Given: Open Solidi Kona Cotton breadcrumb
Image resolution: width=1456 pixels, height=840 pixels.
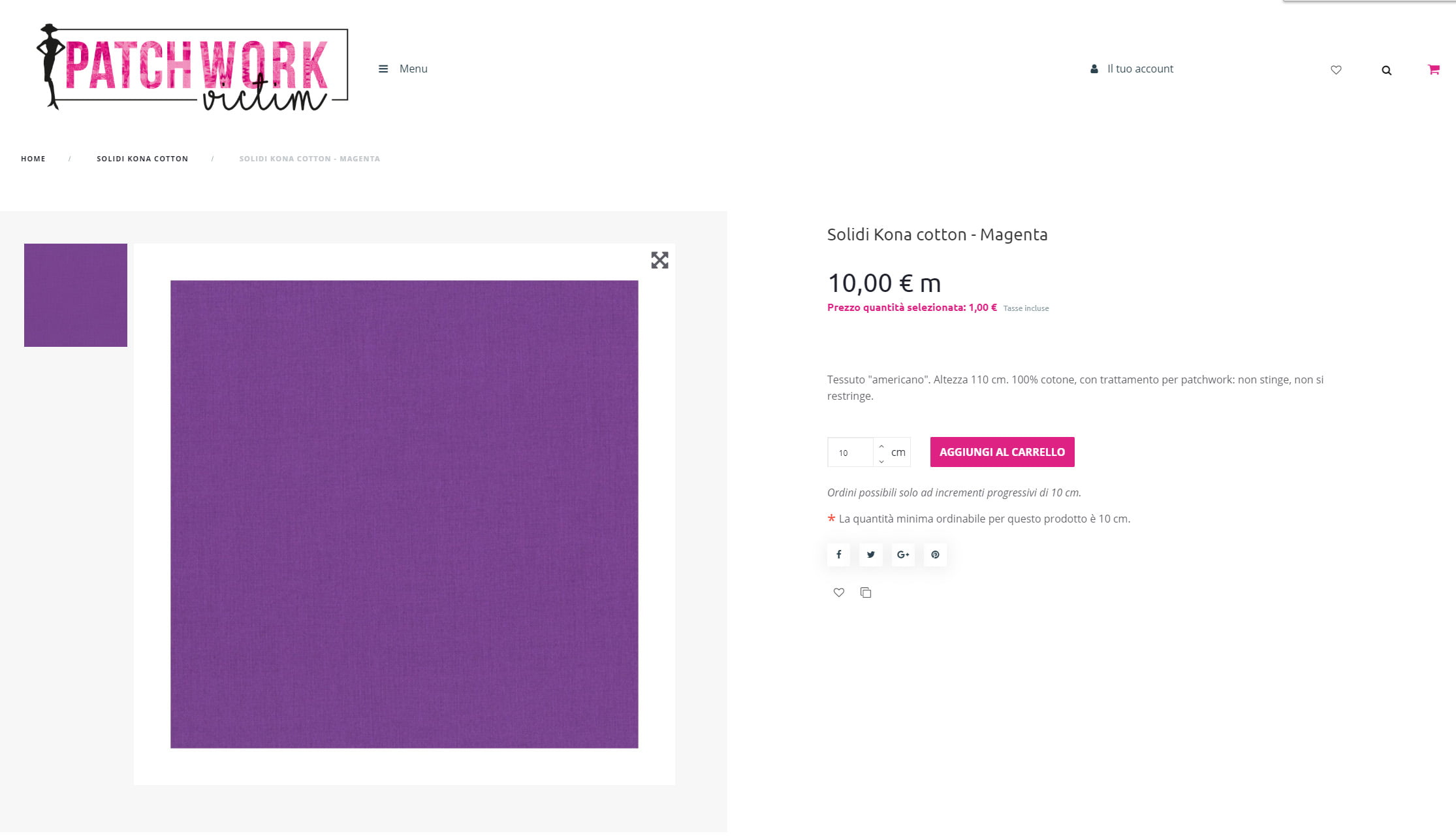Looking at the screenshot, I should point(142,159).
